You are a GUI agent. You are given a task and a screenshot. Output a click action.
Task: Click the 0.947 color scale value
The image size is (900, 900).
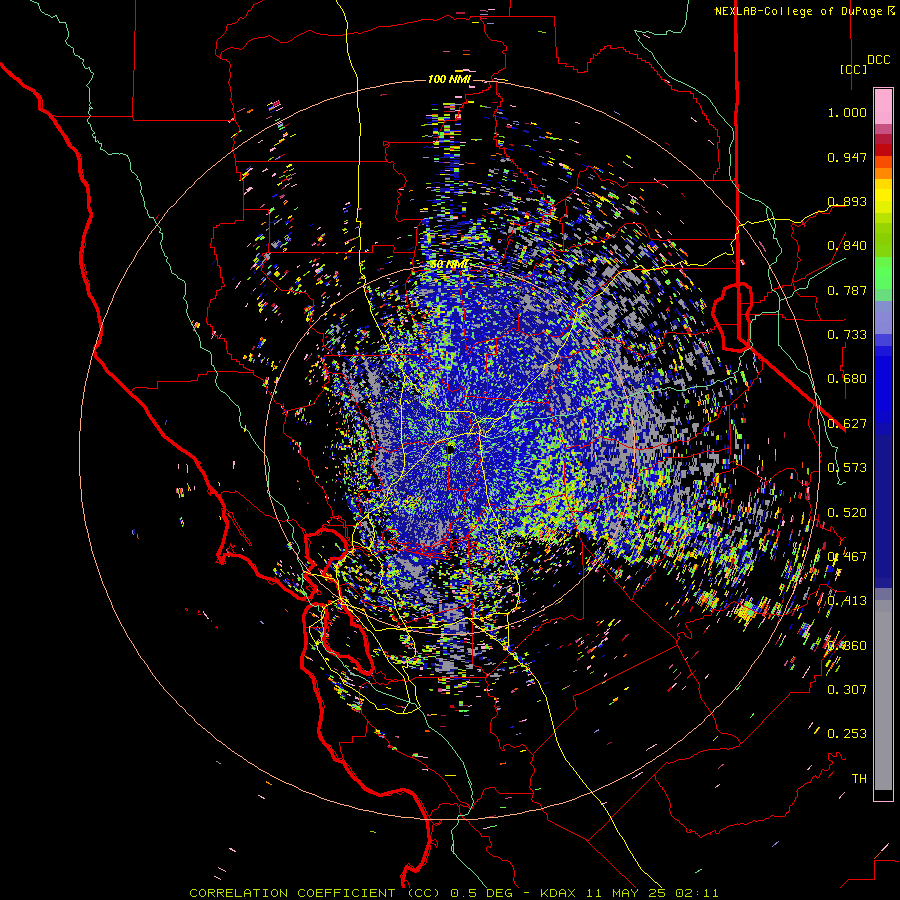pyautogui.click(x=847, y=157)
